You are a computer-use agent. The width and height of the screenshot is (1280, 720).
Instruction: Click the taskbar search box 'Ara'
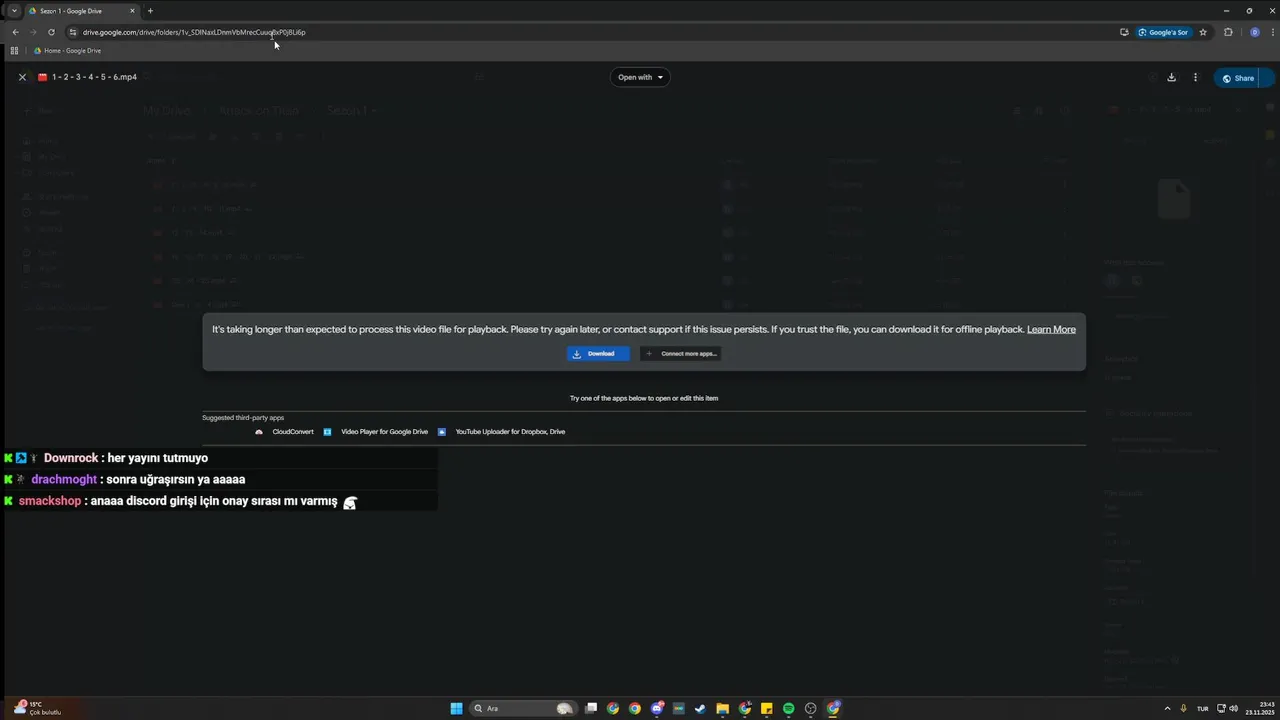pos(524,709)
